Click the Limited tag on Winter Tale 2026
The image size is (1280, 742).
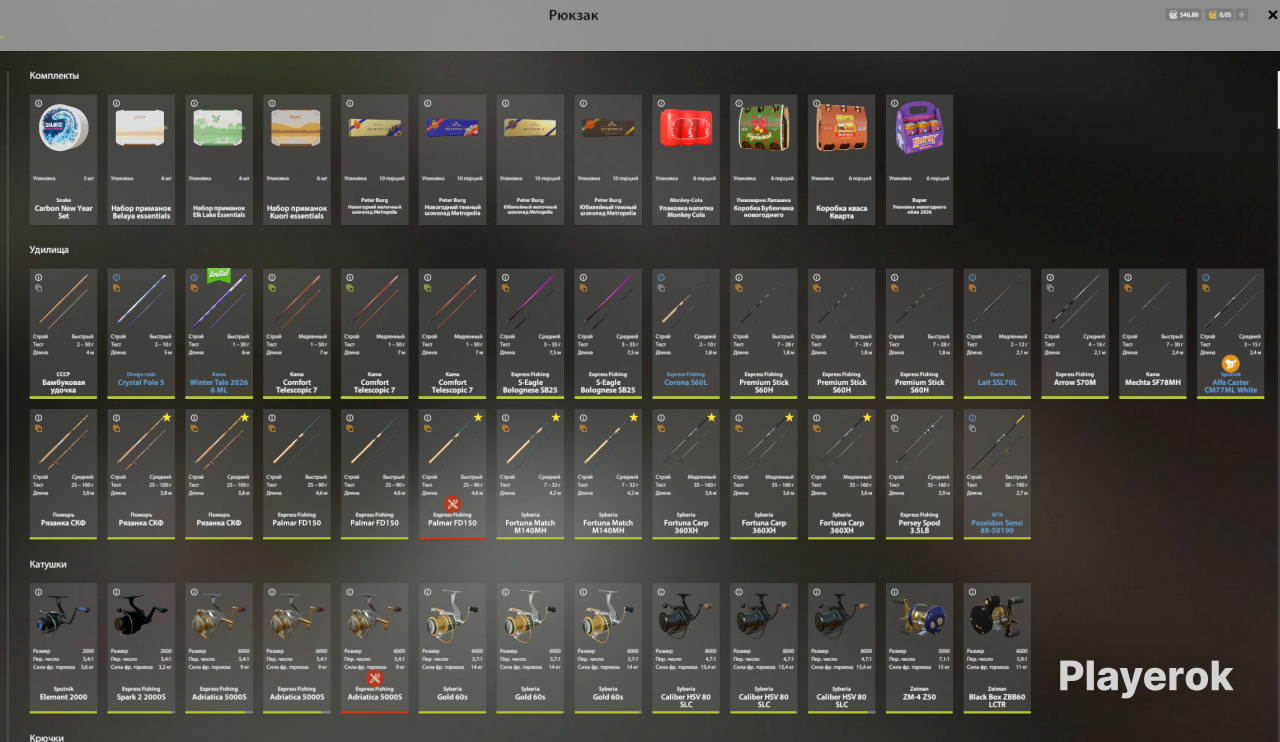(x=219, y=275)
